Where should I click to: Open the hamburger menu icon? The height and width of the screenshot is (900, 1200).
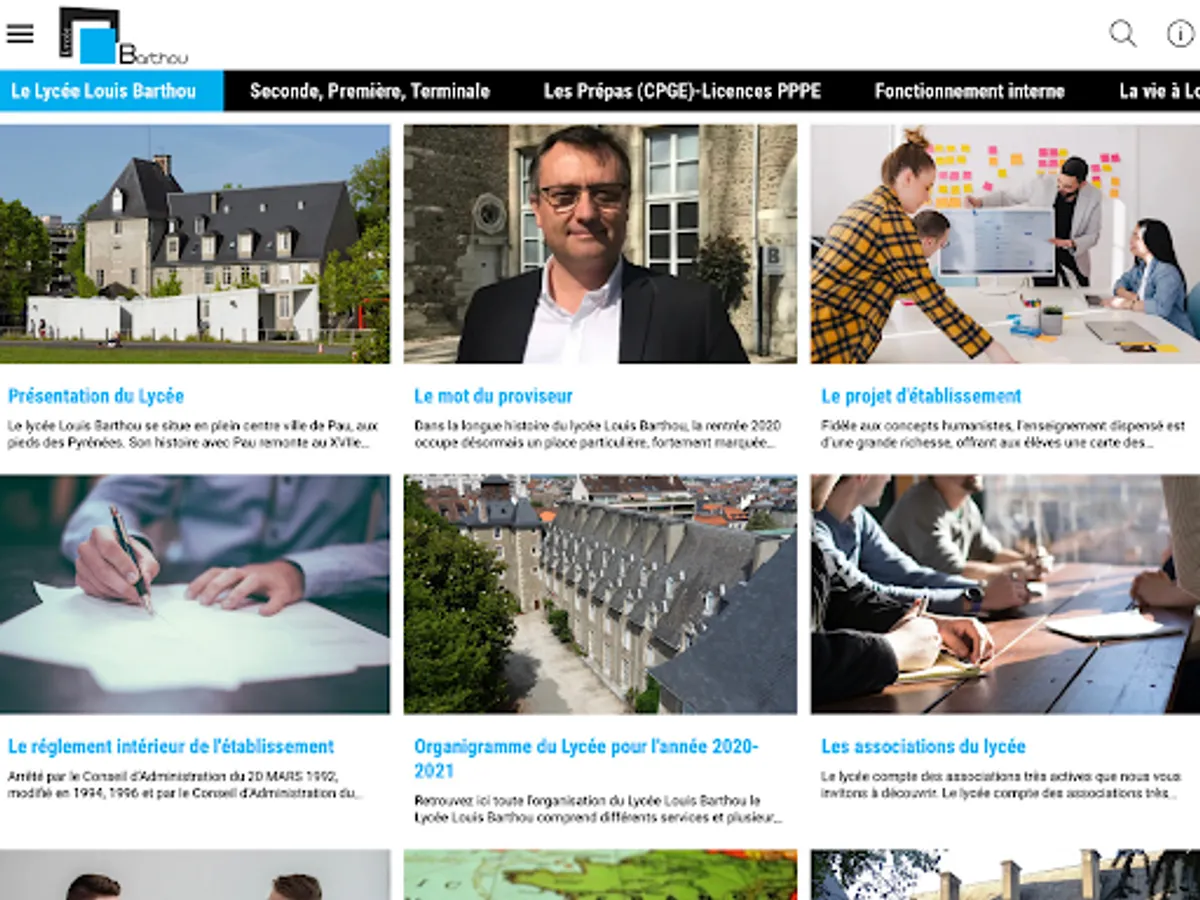pos(20,33)
